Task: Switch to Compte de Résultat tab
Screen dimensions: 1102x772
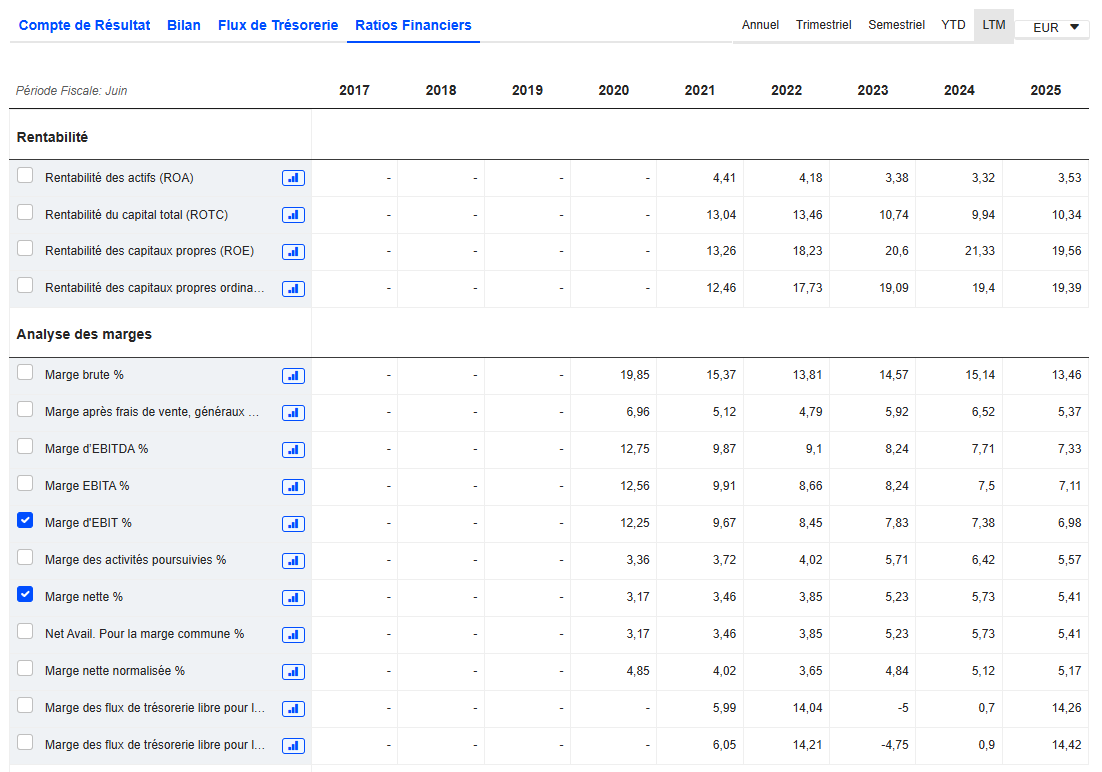Action: 85,25
